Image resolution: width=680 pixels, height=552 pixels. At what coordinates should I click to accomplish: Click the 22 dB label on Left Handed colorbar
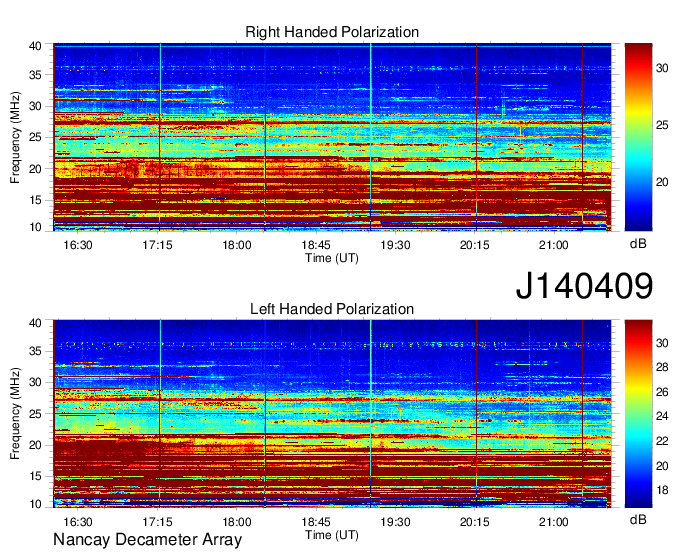662,441
